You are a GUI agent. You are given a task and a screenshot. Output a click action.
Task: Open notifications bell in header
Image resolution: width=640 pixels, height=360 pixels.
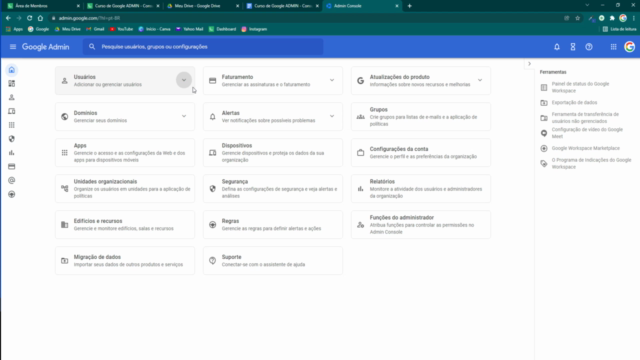557,47
